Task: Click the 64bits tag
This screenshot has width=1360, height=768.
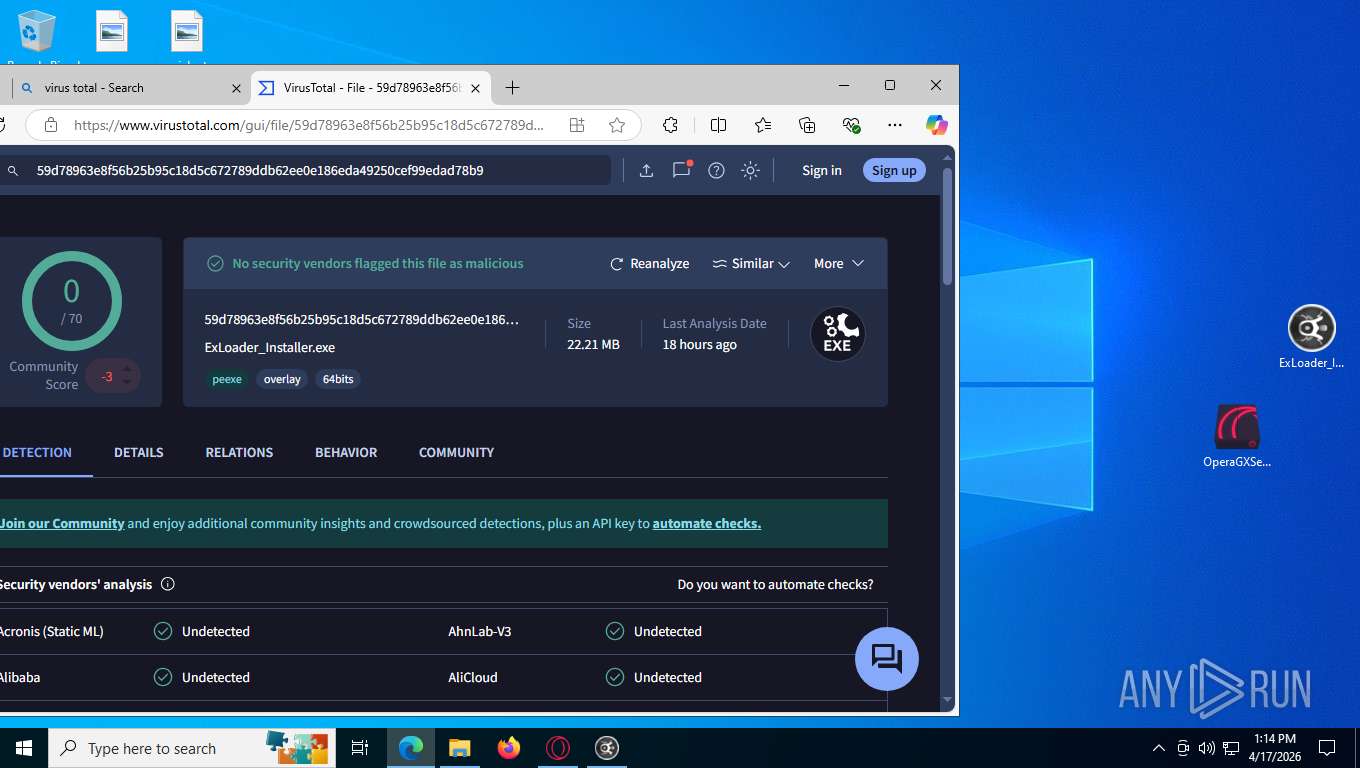Action: (x=338, y=379)
